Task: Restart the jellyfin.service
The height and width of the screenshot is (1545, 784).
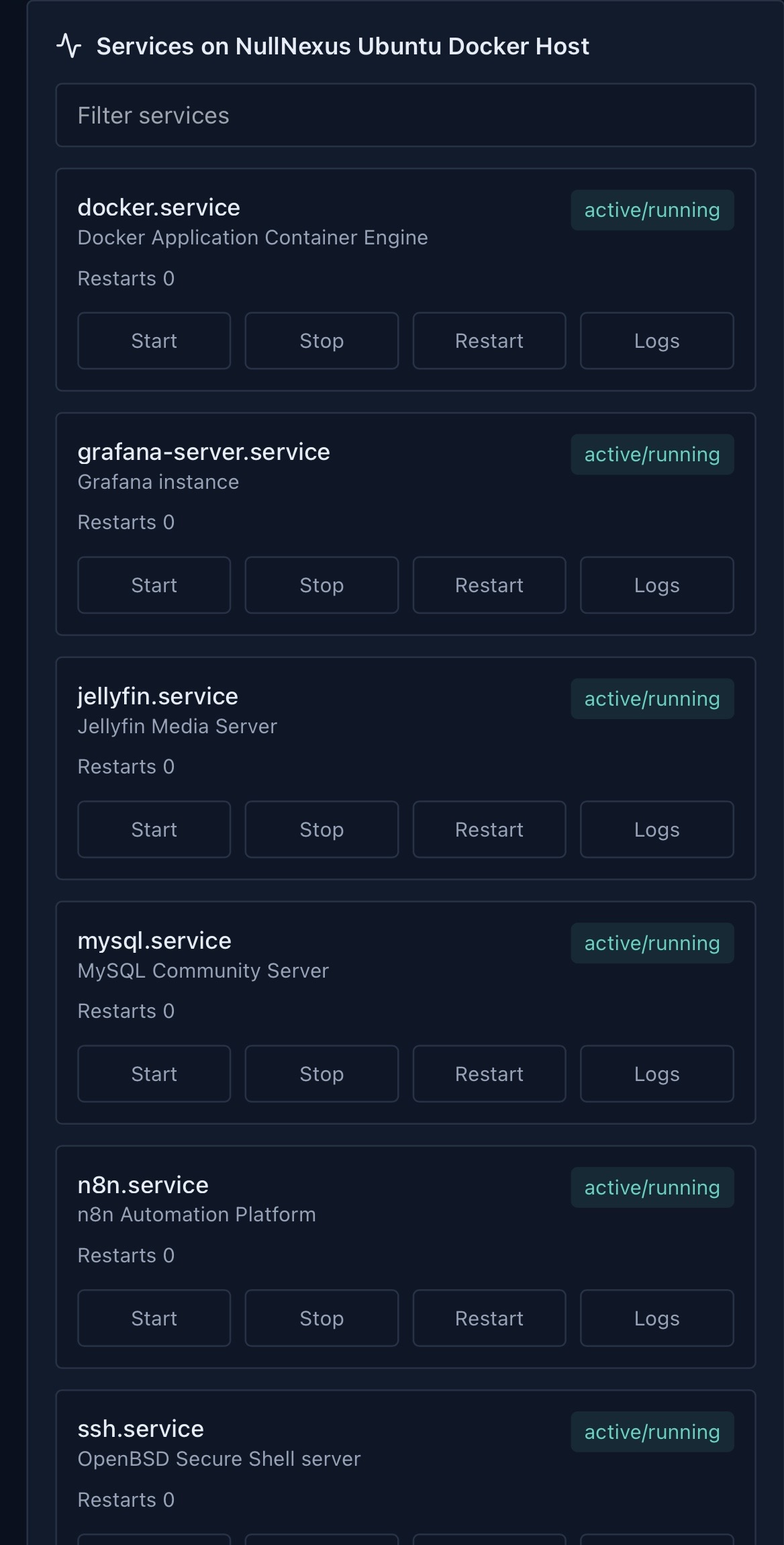Action: [x=489, y=829]
